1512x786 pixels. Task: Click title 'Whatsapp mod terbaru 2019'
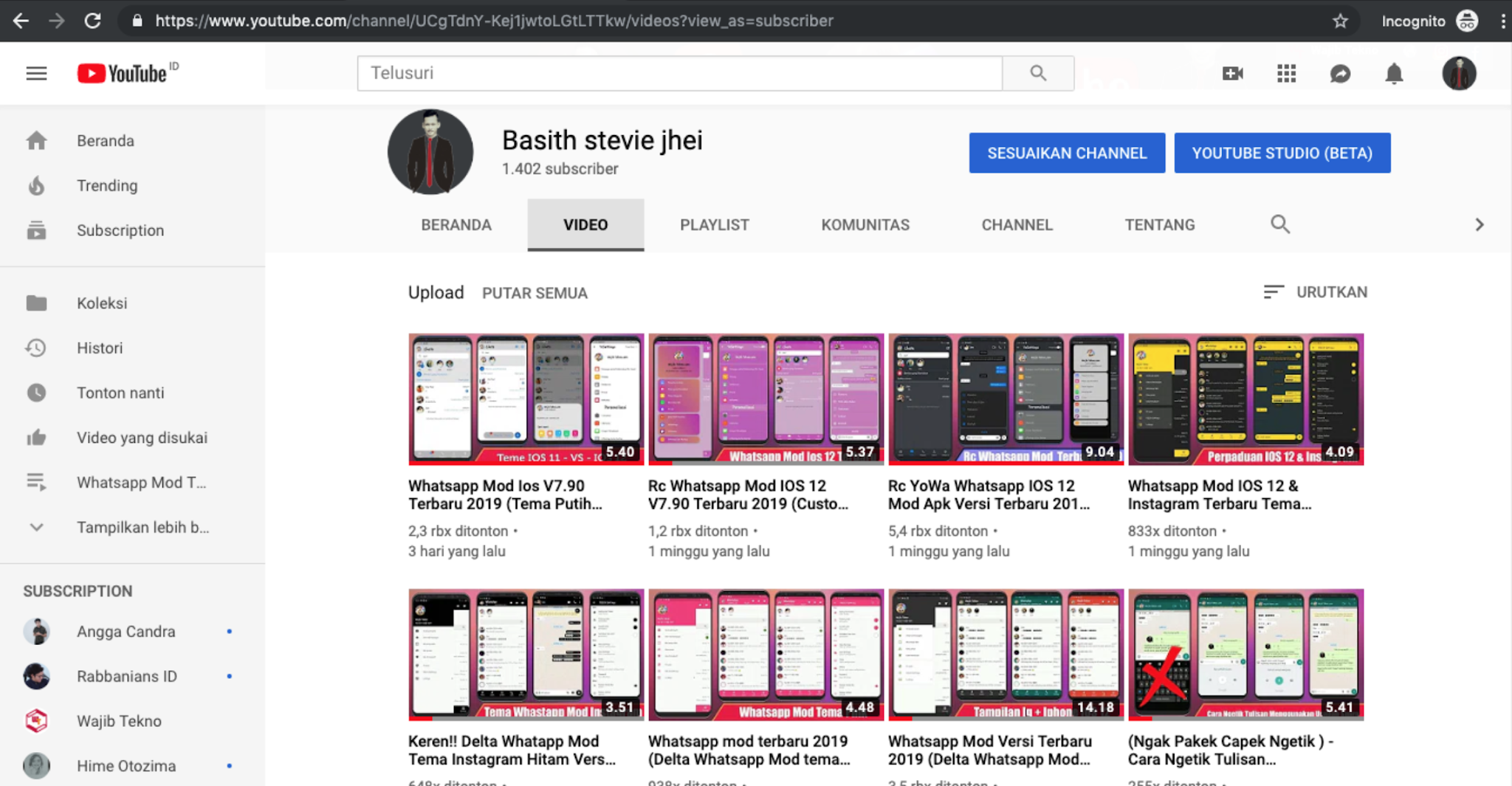[749, 750]
